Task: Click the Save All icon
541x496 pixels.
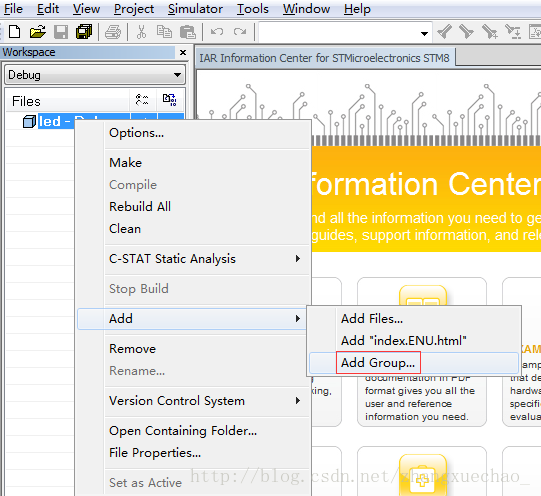Action: pos(84,32)
